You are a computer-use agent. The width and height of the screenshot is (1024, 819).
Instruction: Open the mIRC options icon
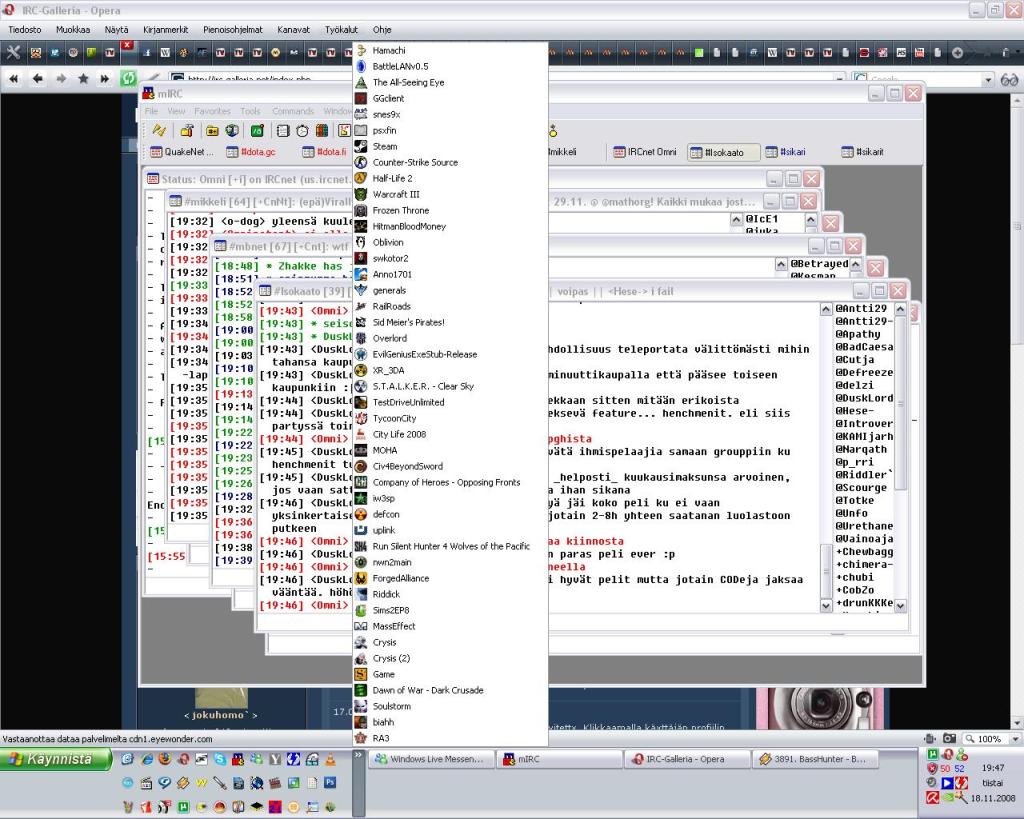[186, 130]
